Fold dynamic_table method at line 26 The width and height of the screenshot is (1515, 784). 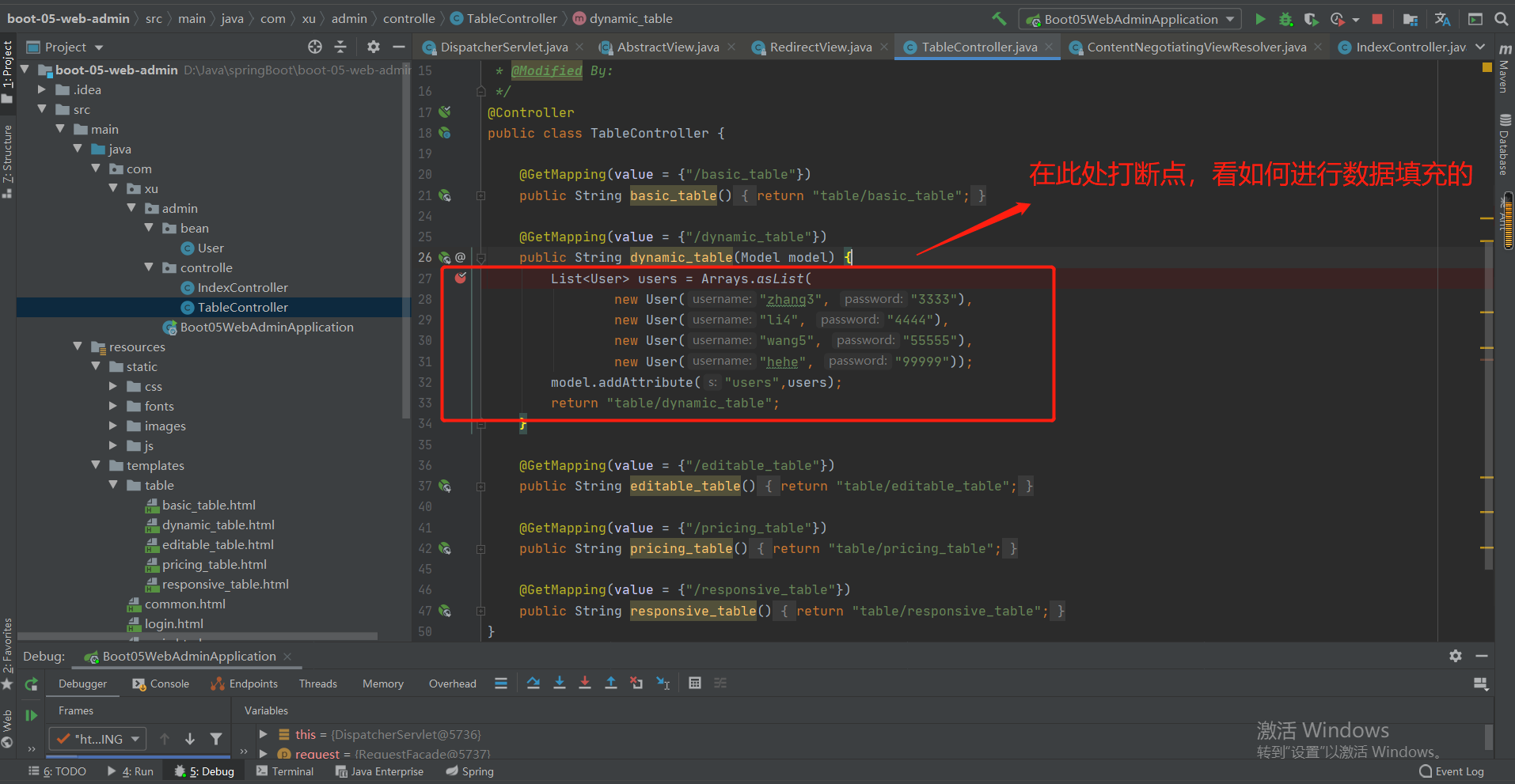480,257
